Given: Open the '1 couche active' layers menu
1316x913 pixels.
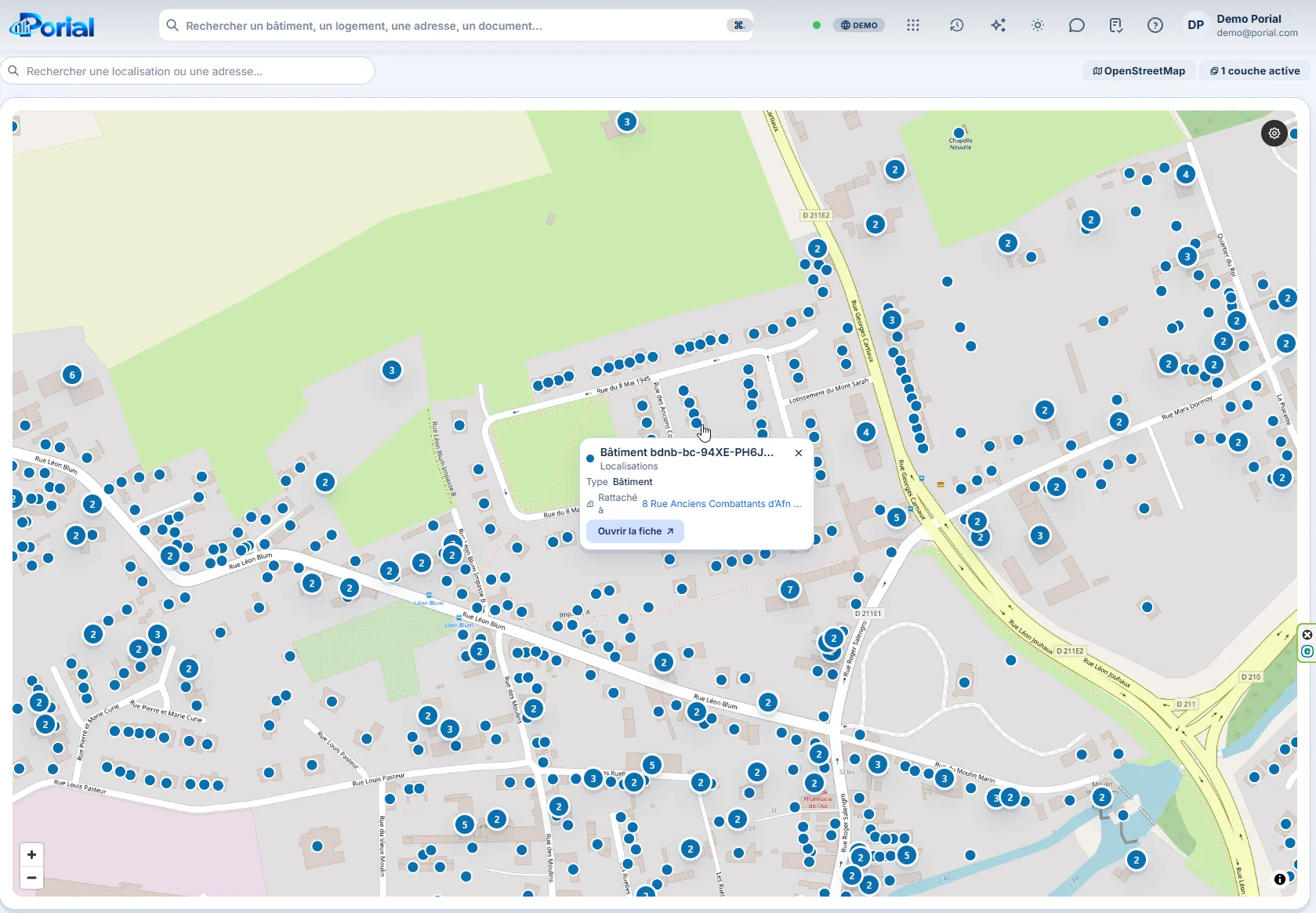Looking at the screenshot, I should (x=1255, y=71).
